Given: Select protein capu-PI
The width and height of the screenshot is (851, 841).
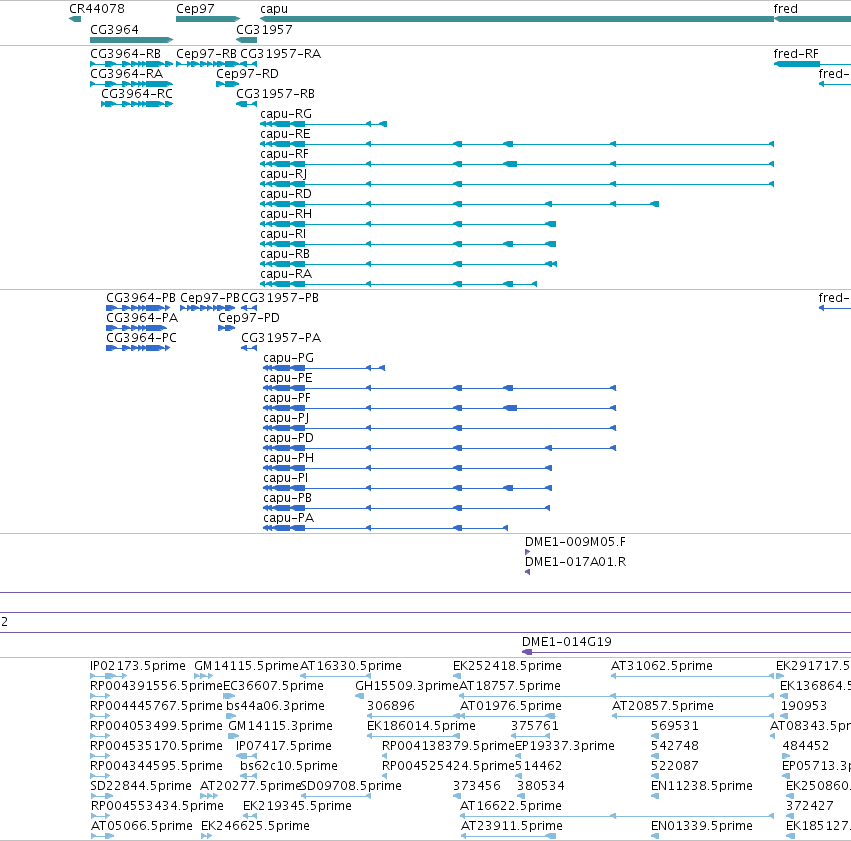Looking at the screenshot, I should [408, 488].
